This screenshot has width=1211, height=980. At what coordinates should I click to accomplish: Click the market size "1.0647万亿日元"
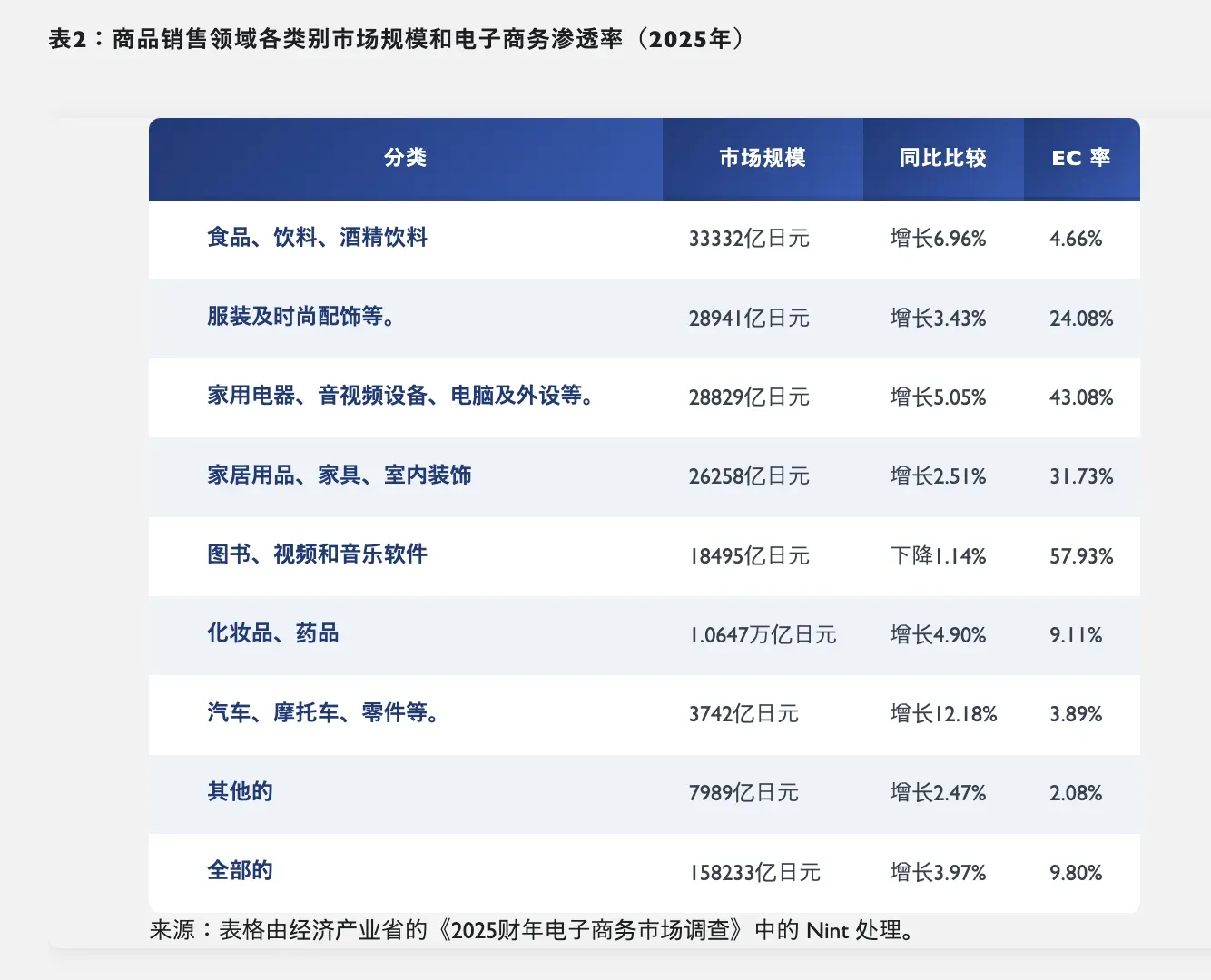point(763,635)
